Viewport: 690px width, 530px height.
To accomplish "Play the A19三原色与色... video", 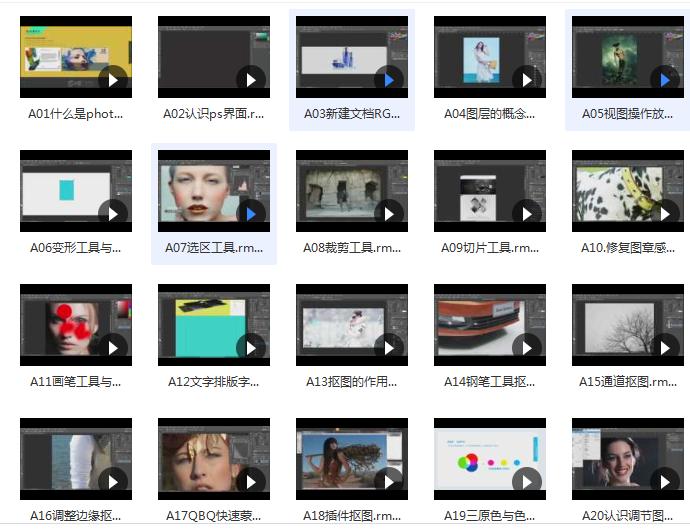I will tap(527, 482).
